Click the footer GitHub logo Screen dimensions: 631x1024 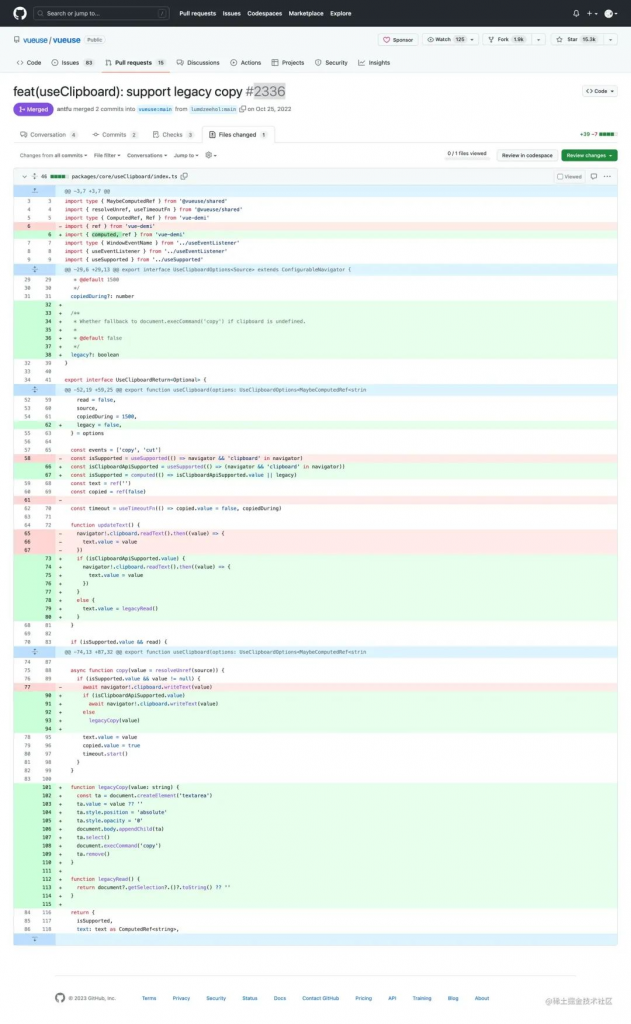(x=60, y=997)
